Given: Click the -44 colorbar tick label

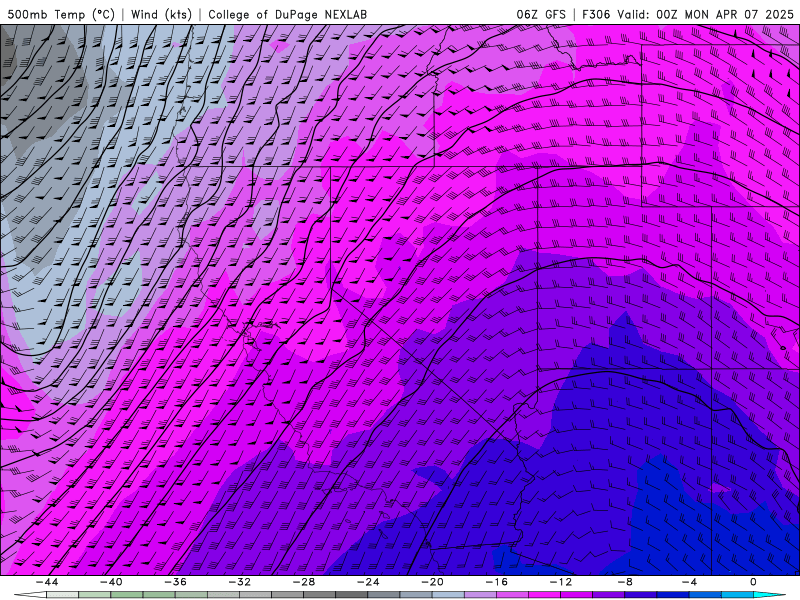Looking at the screenshot, I should 47,582.
